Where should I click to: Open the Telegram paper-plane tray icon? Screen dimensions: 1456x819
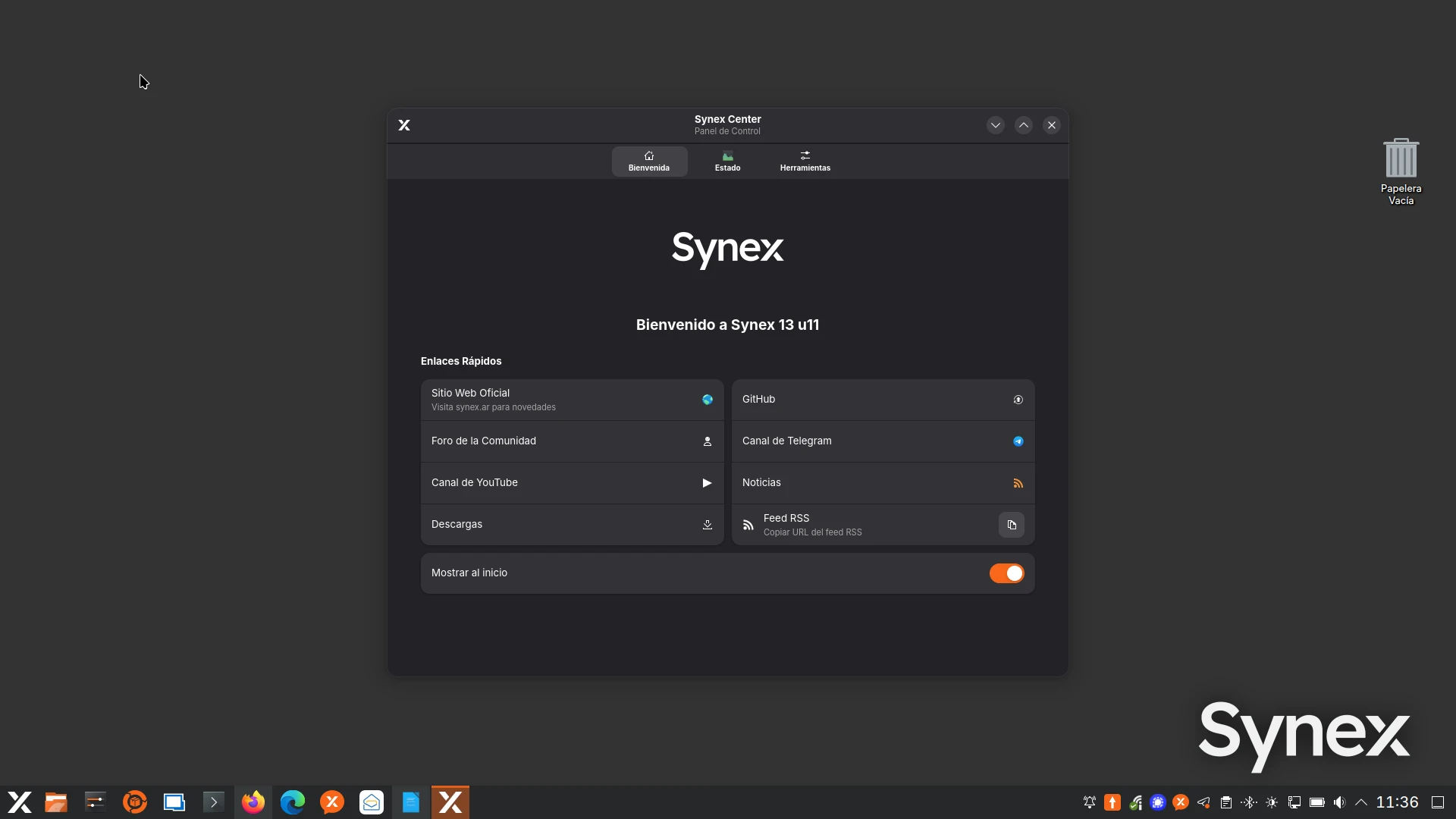coord(1203,802)
